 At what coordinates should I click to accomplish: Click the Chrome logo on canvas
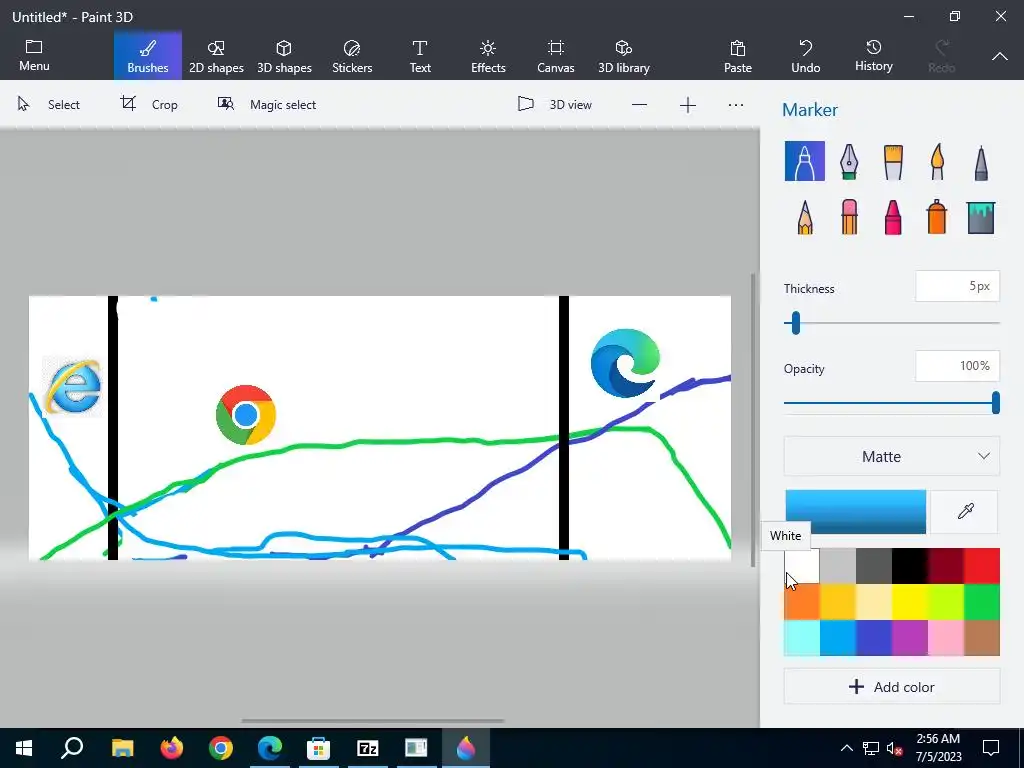click(x=246, y=415)
